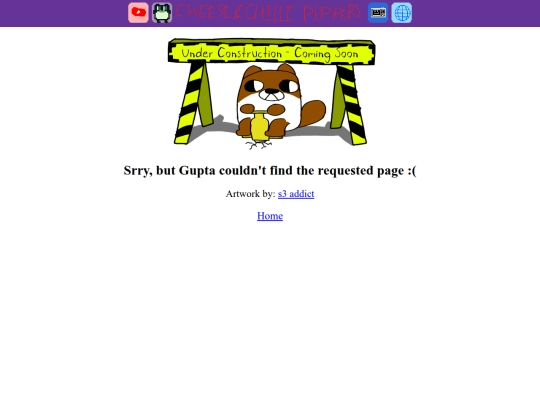Viewport: 540px width, 405px height.
Task: Click the pixel frog icon
Action: click(x=162, y=13)
